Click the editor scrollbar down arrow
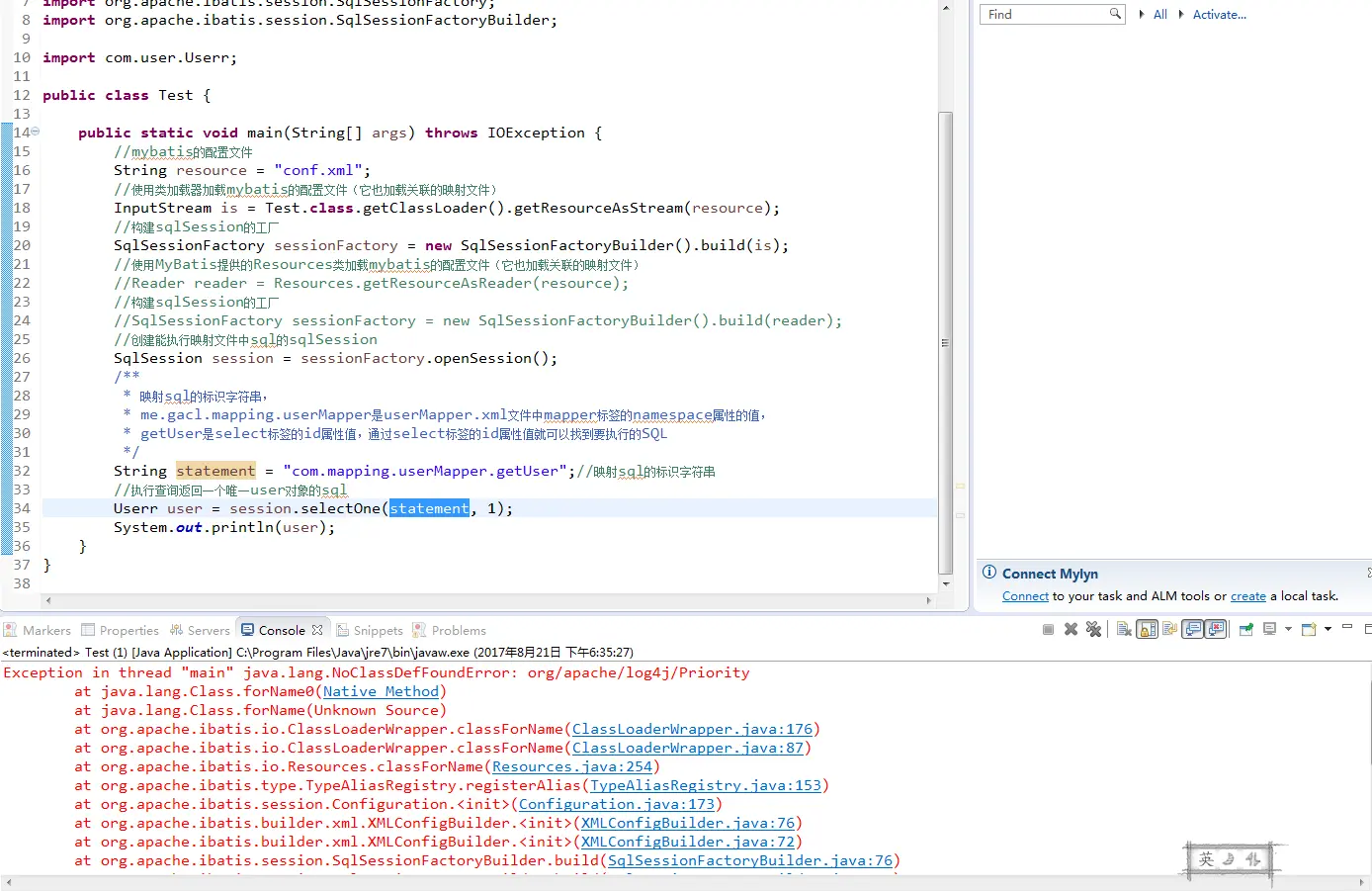This screenshot has width=1372, height=891. pos(946,584)
